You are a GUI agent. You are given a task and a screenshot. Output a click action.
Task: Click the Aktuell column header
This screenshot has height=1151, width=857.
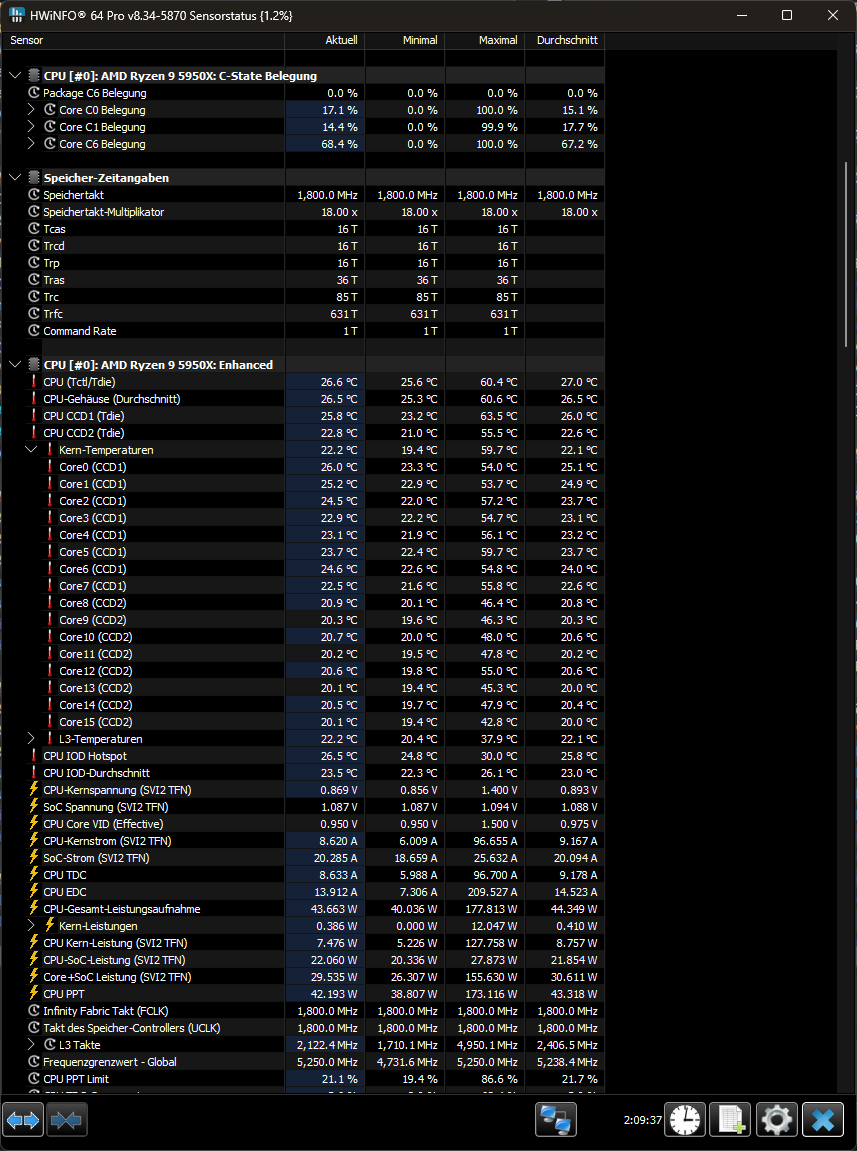click(325, 40)
